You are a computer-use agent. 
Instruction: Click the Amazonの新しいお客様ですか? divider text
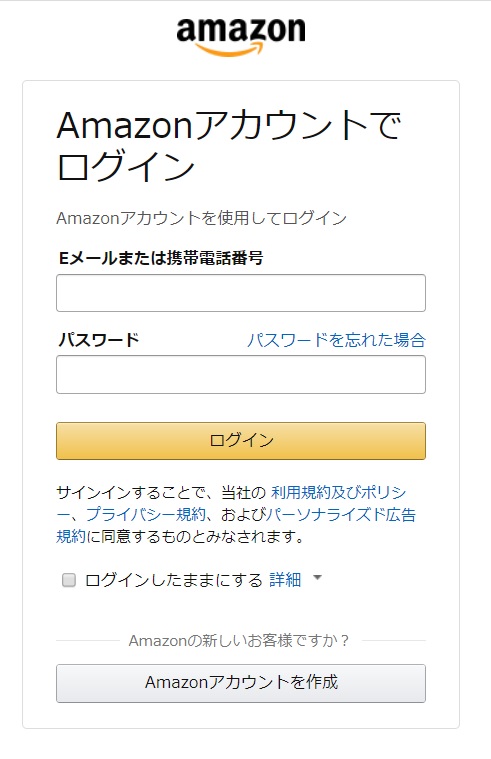[239, 641]
